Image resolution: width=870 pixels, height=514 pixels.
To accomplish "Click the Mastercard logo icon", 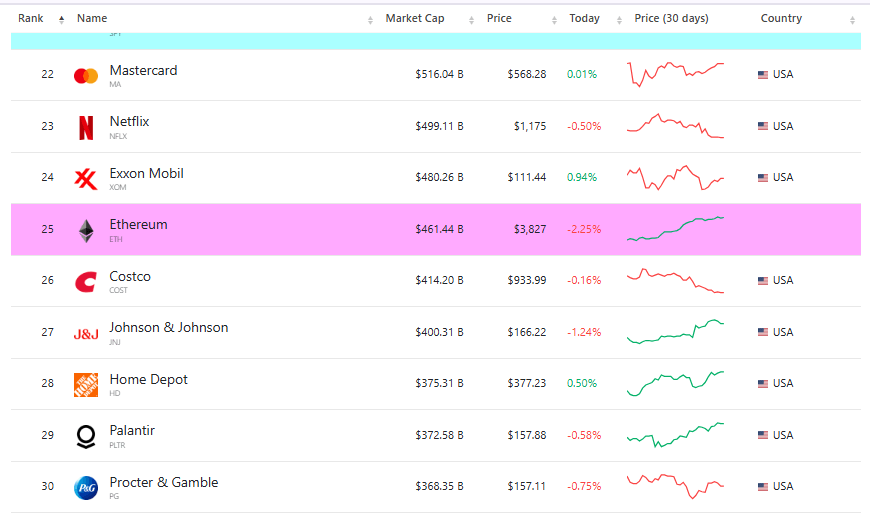I will (86, 76).
